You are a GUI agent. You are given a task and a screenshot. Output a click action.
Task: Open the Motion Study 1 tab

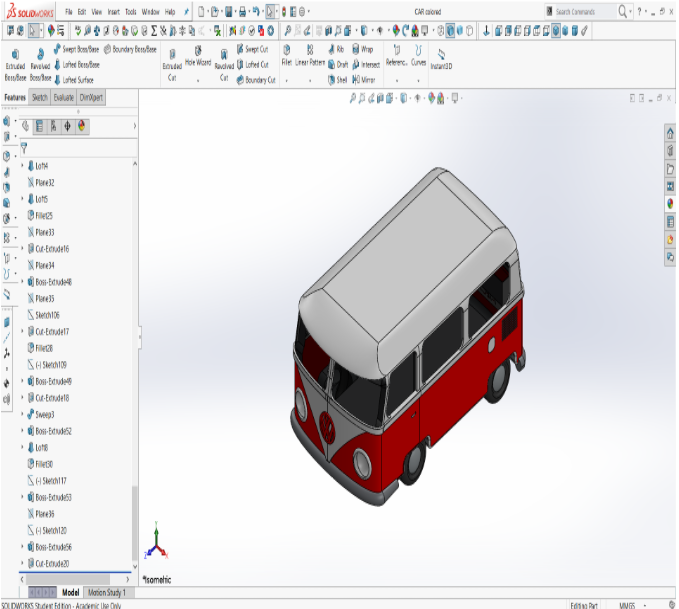[x=107, y=593]
